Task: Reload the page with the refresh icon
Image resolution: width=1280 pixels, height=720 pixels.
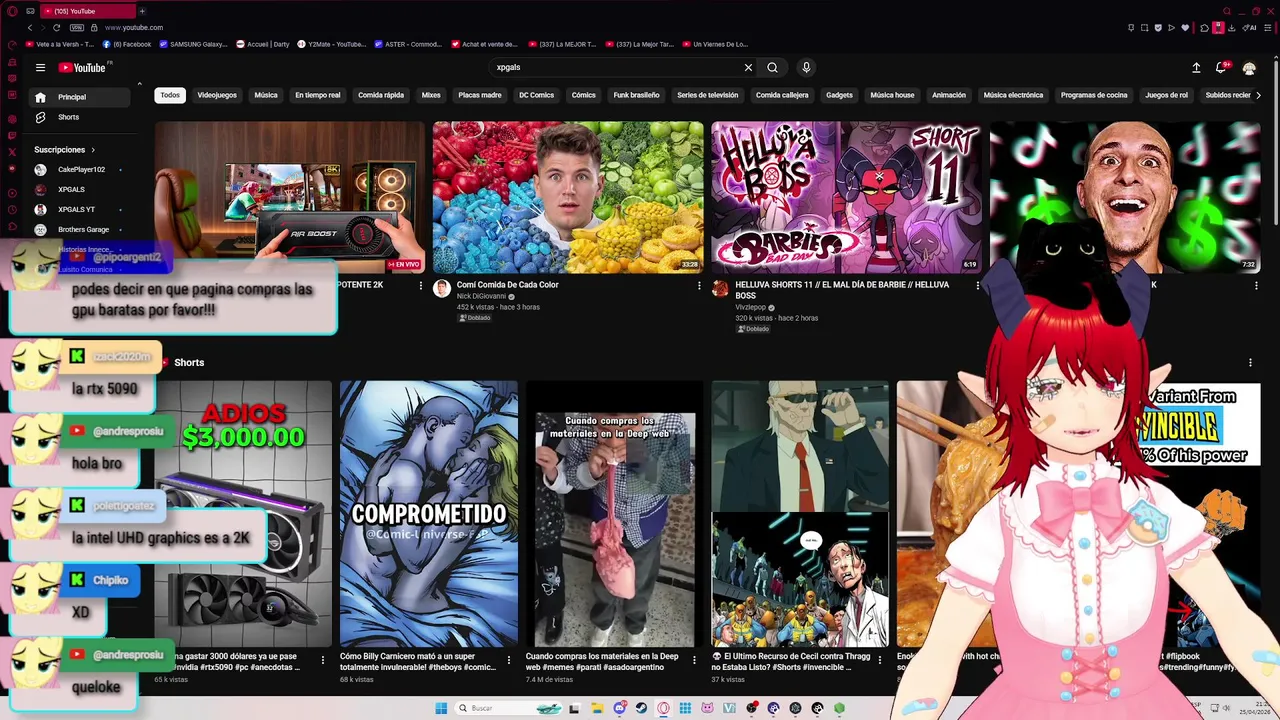Action: tap(56, 27)
